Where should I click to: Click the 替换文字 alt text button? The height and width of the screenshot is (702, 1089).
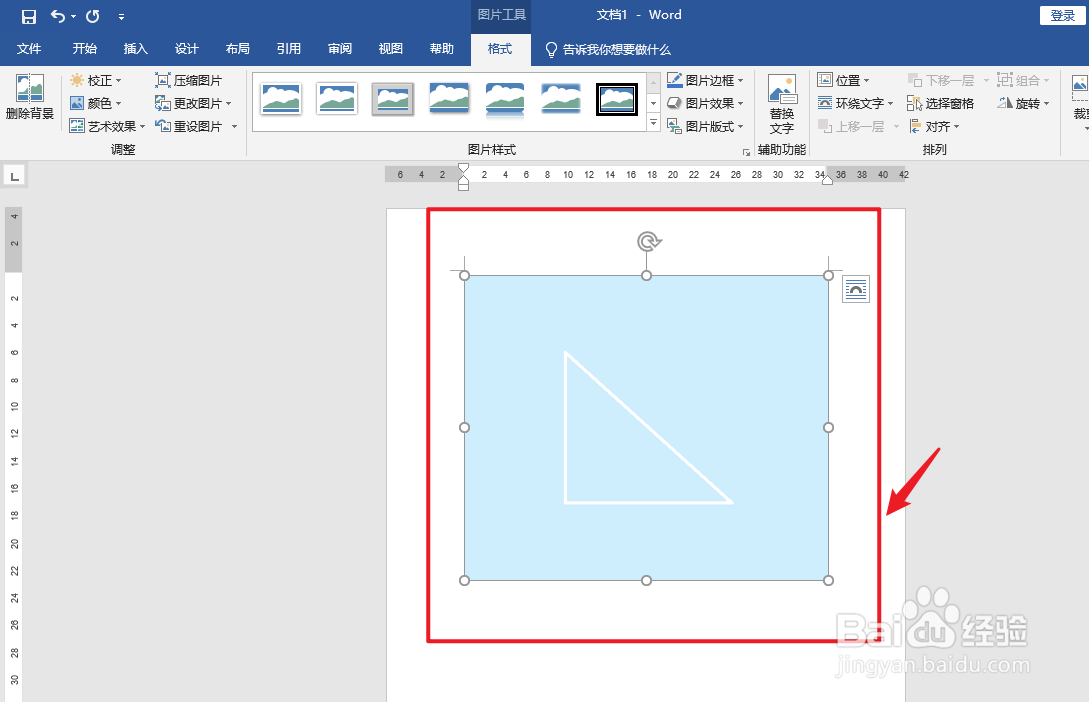coord(782,104)
